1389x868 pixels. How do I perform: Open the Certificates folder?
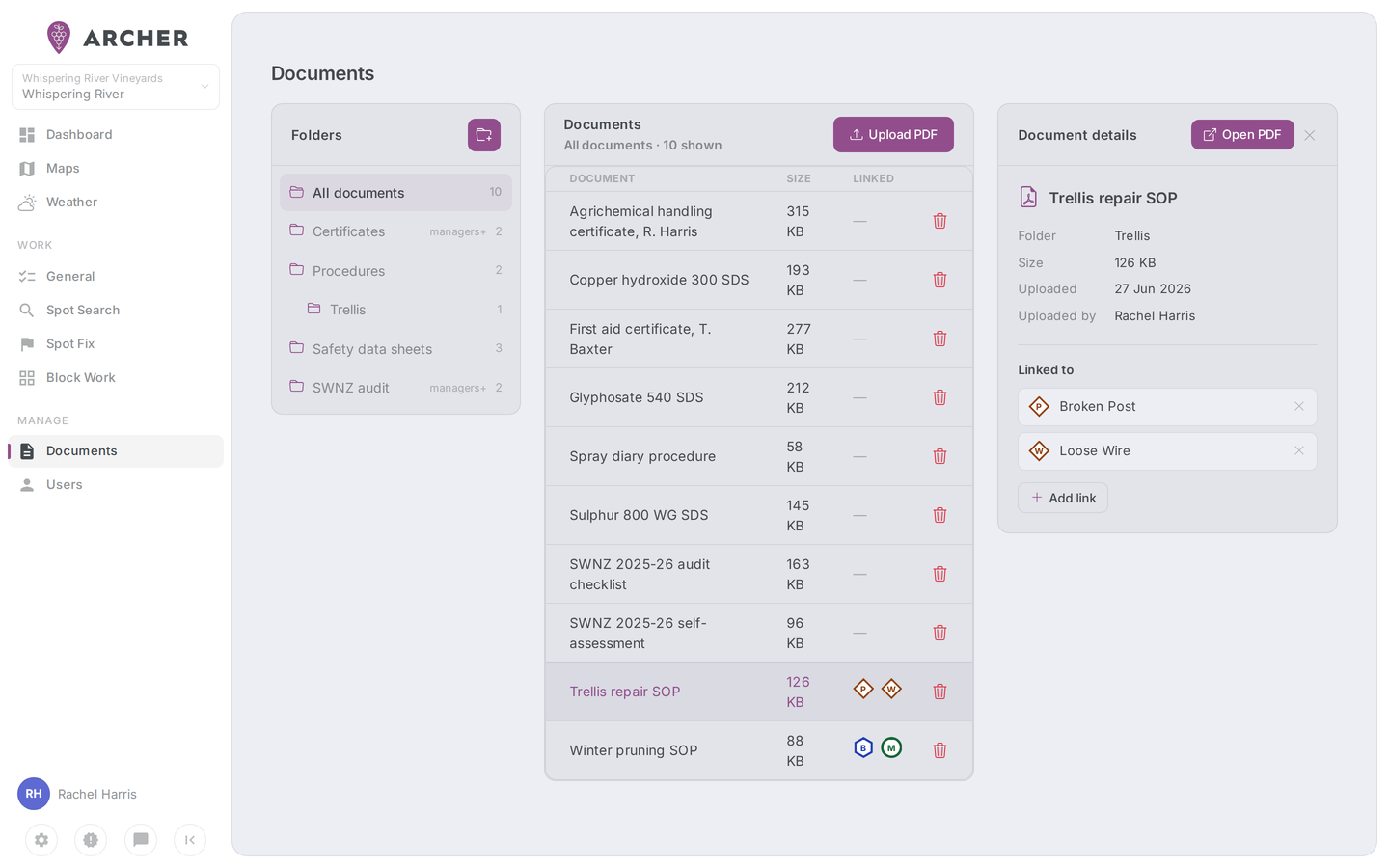coord(395,231)
